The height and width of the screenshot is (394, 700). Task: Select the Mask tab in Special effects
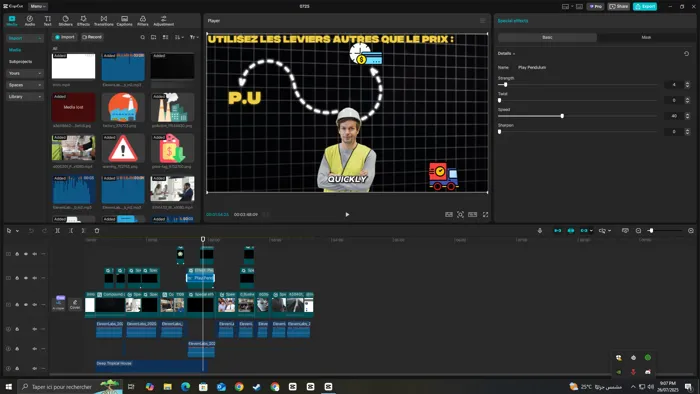[x=646, y=37]
